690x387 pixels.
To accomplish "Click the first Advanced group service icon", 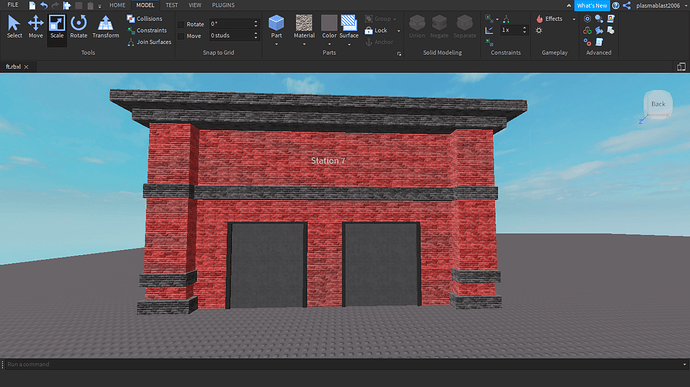I will tap(587, 18).
